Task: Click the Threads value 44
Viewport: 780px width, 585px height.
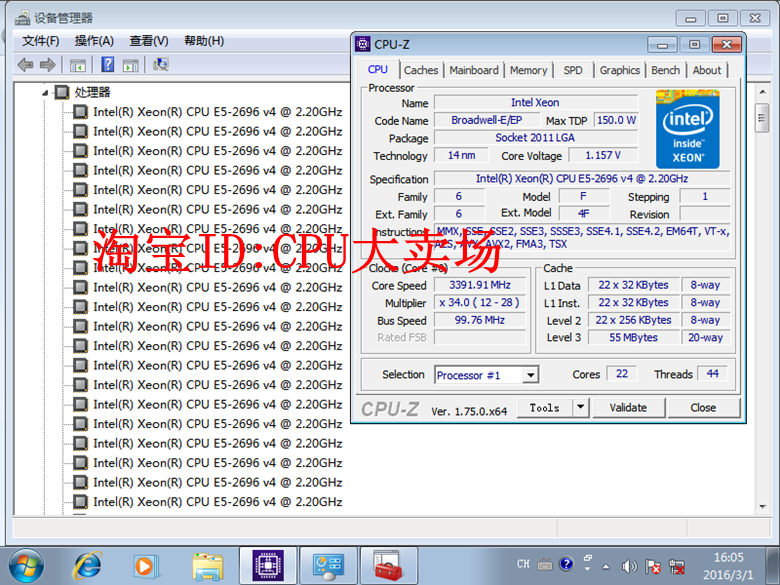Action: tap(712, 374)
